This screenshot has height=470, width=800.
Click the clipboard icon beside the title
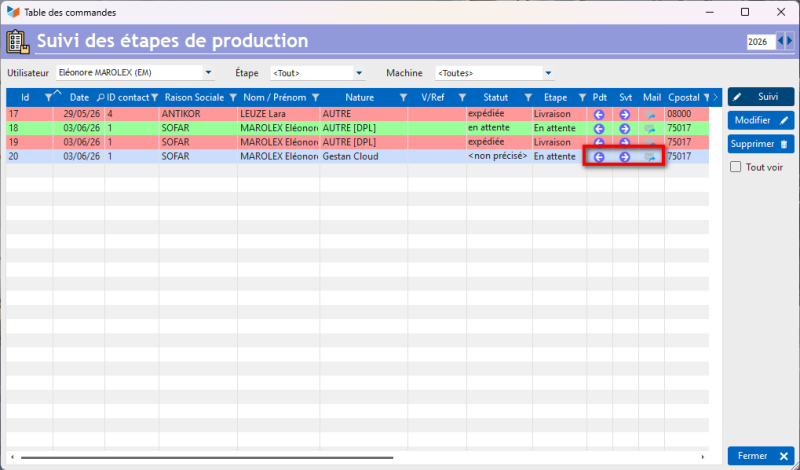[18, 42]
